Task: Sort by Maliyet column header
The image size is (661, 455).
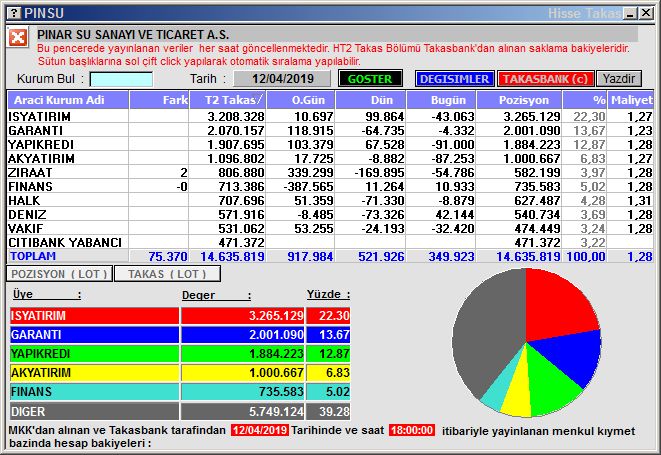Action: click(631, 100)
